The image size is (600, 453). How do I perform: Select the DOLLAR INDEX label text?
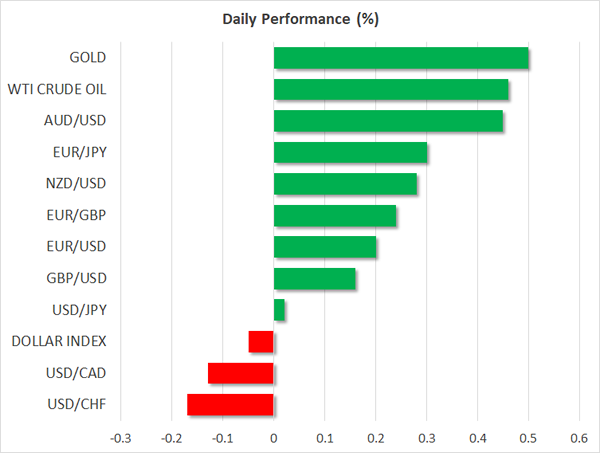click(59, 341)
